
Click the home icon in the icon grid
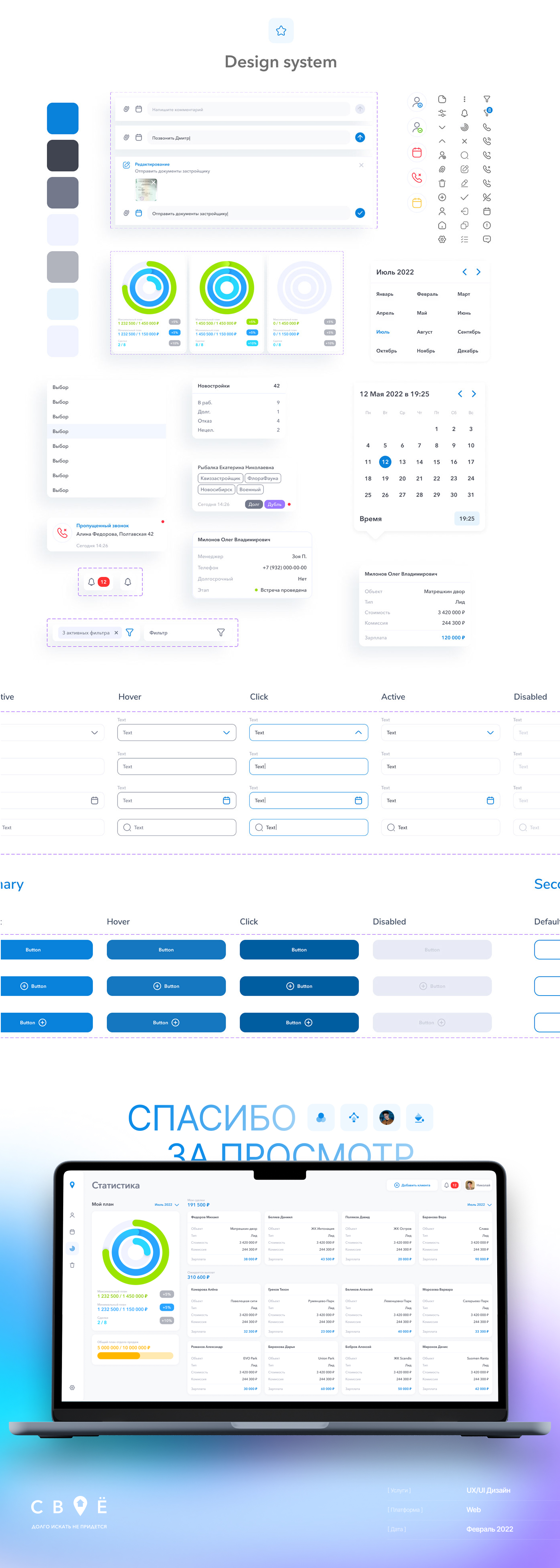click(x=442, y=225)
